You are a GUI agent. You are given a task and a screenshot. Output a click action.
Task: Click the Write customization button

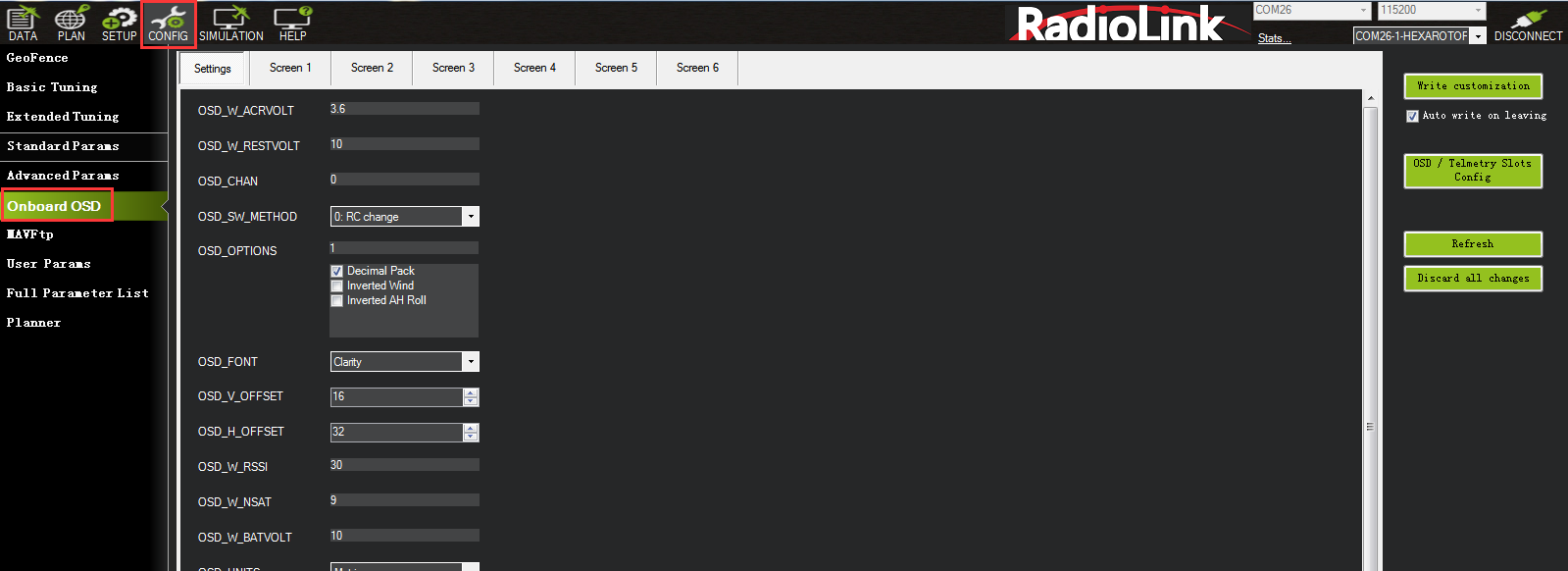tap(1472, 86)
